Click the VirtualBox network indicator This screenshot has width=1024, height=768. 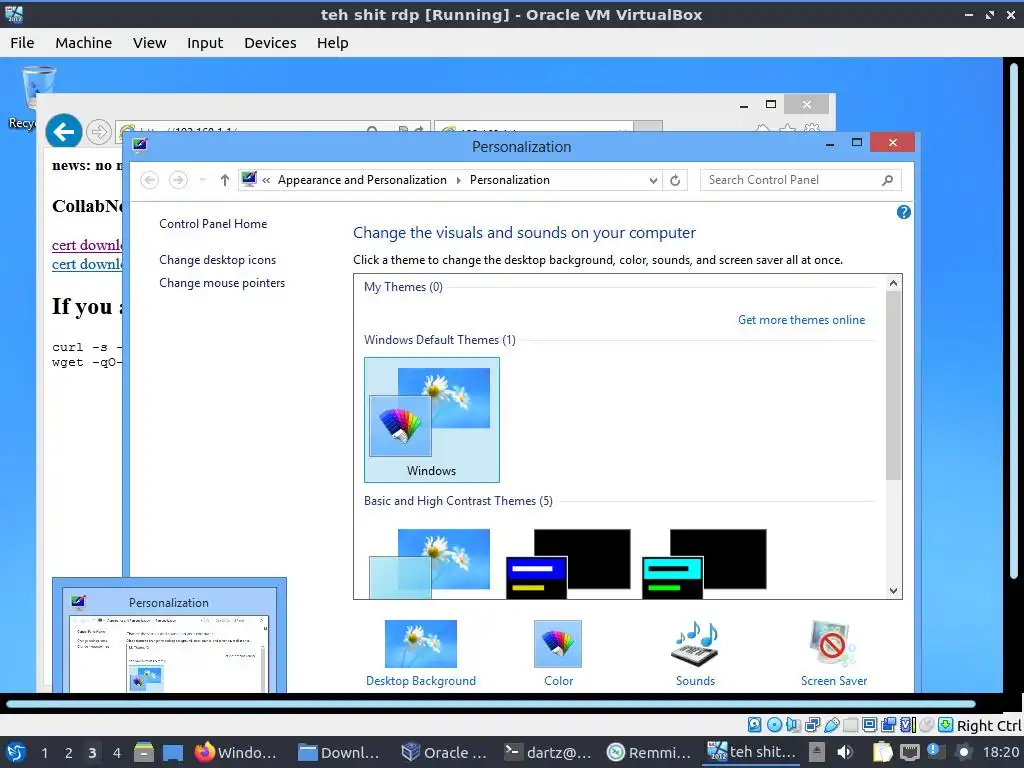[x=812, y=724]
